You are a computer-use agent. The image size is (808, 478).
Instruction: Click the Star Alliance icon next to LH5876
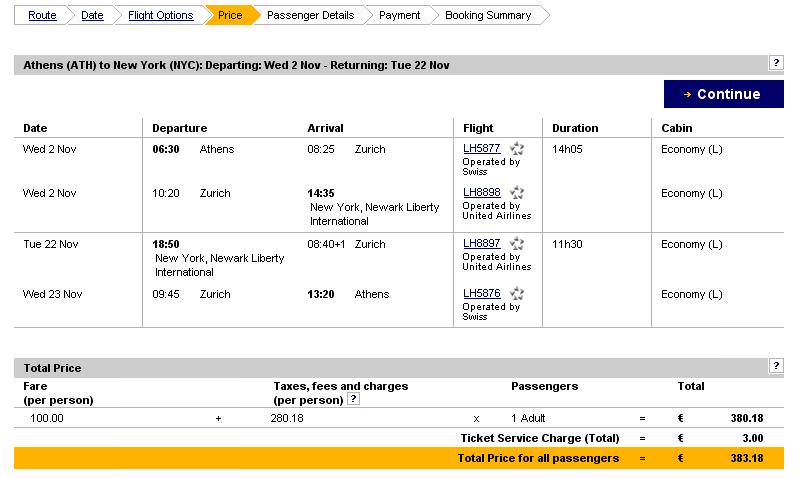(x=517, y=294)
